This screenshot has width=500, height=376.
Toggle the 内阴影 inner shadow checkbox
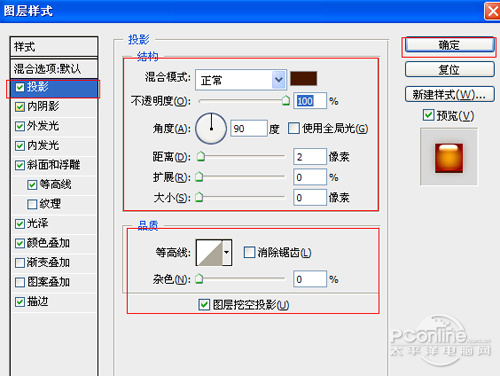tap(20, 107)
